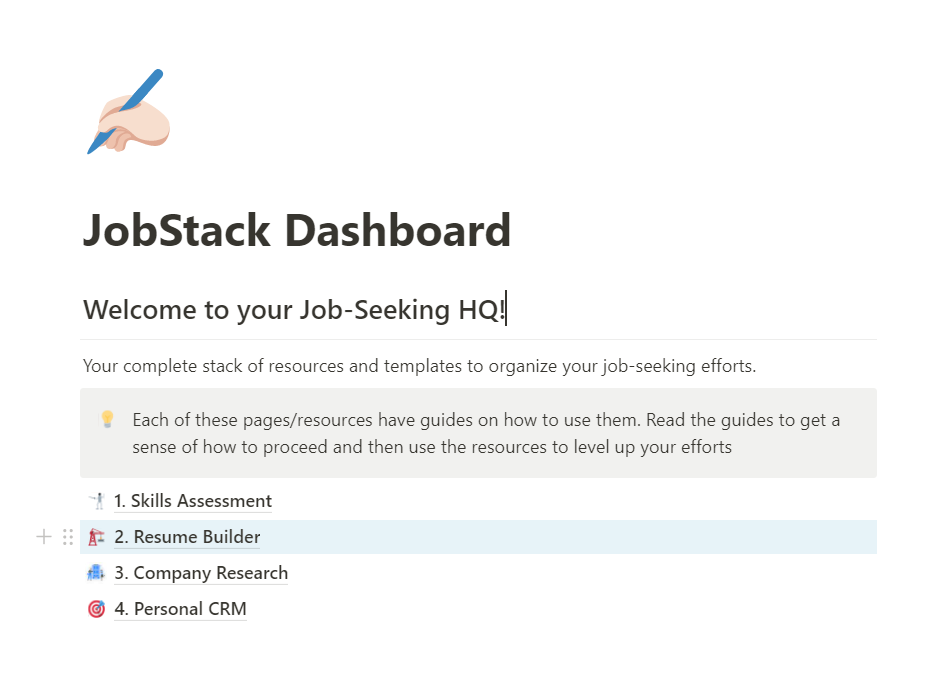Click the JobStack Dashboard title
Image resolution: width=945 pixels, height=697 pixels.
click(297, 231)
